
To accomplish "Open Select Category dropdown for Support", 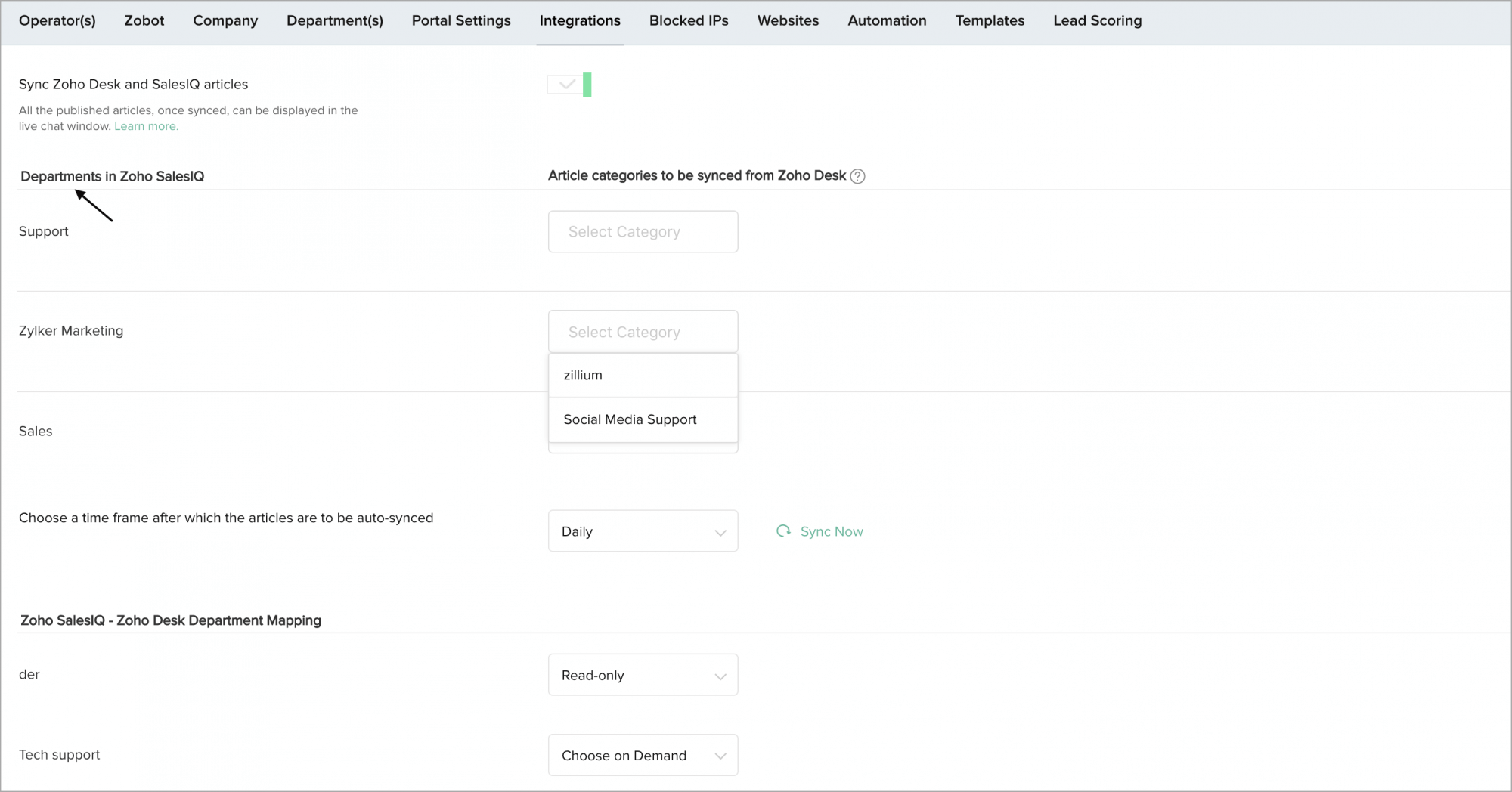I will click(643, 231).
